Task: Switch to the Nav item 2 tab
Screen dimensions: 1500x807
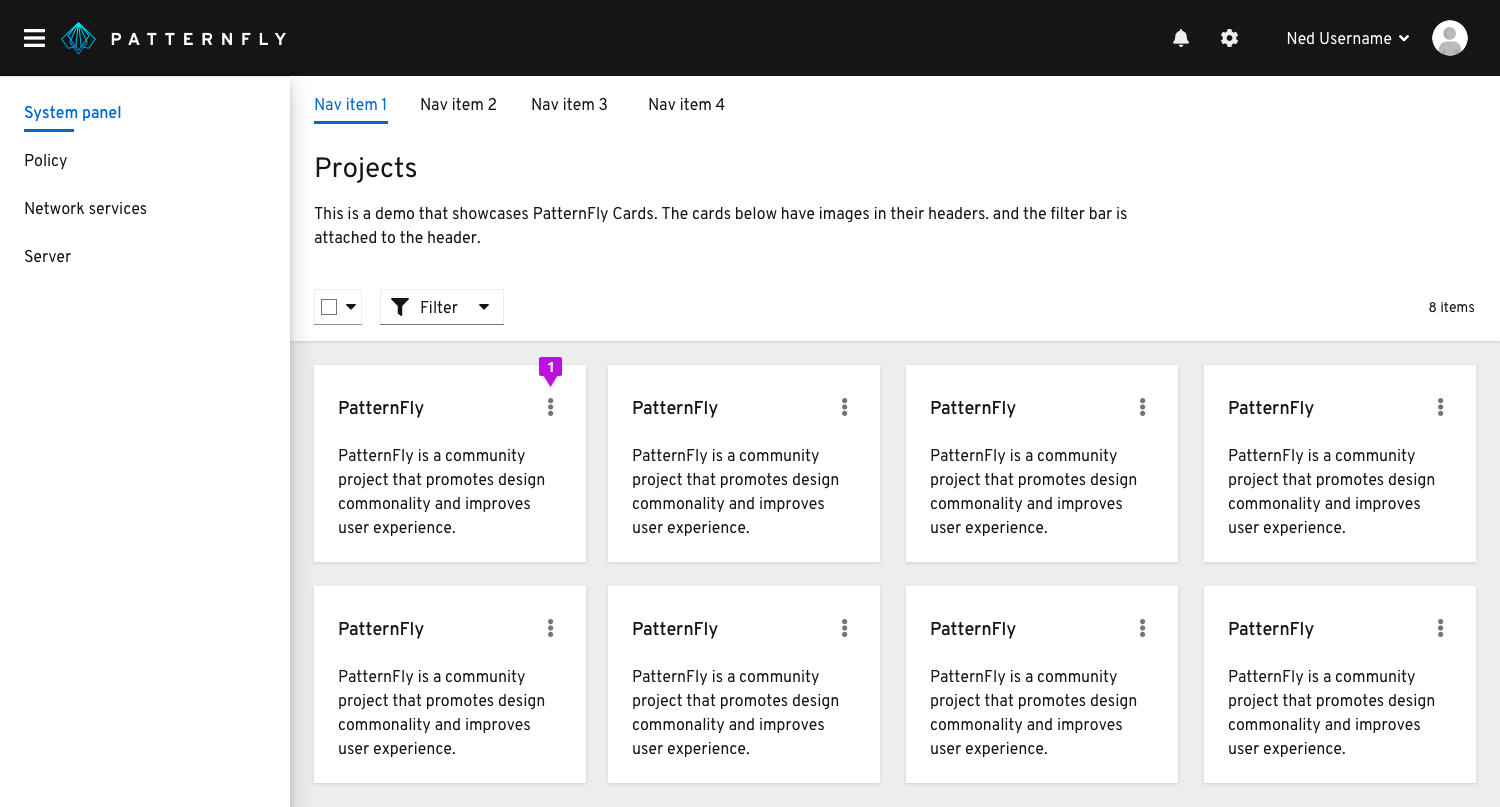Action: pos(459,105)
